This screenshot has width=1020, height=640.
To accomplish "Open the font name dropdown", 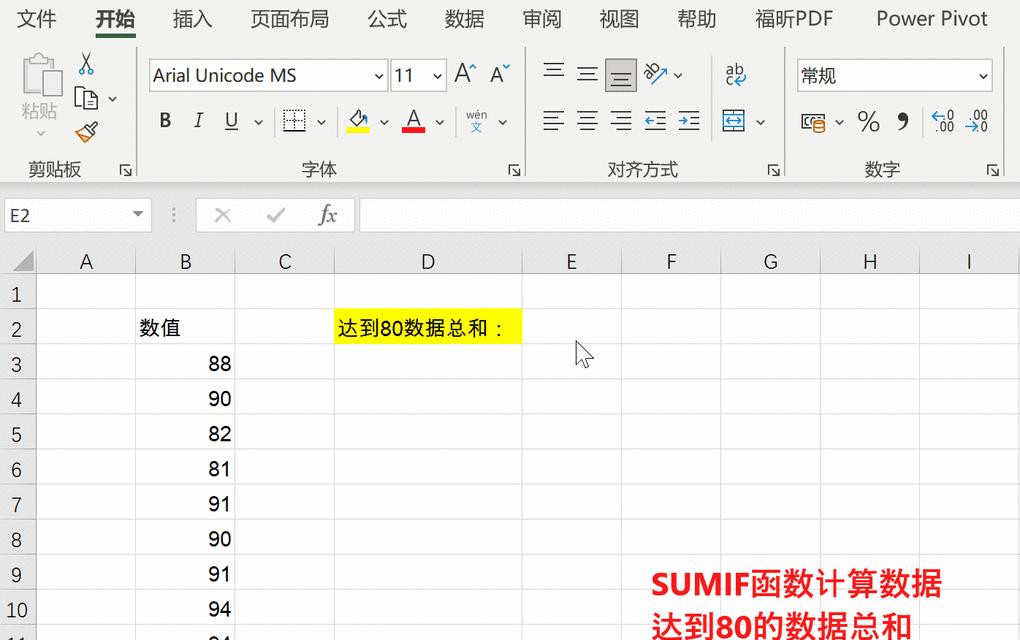I will 379,76.
